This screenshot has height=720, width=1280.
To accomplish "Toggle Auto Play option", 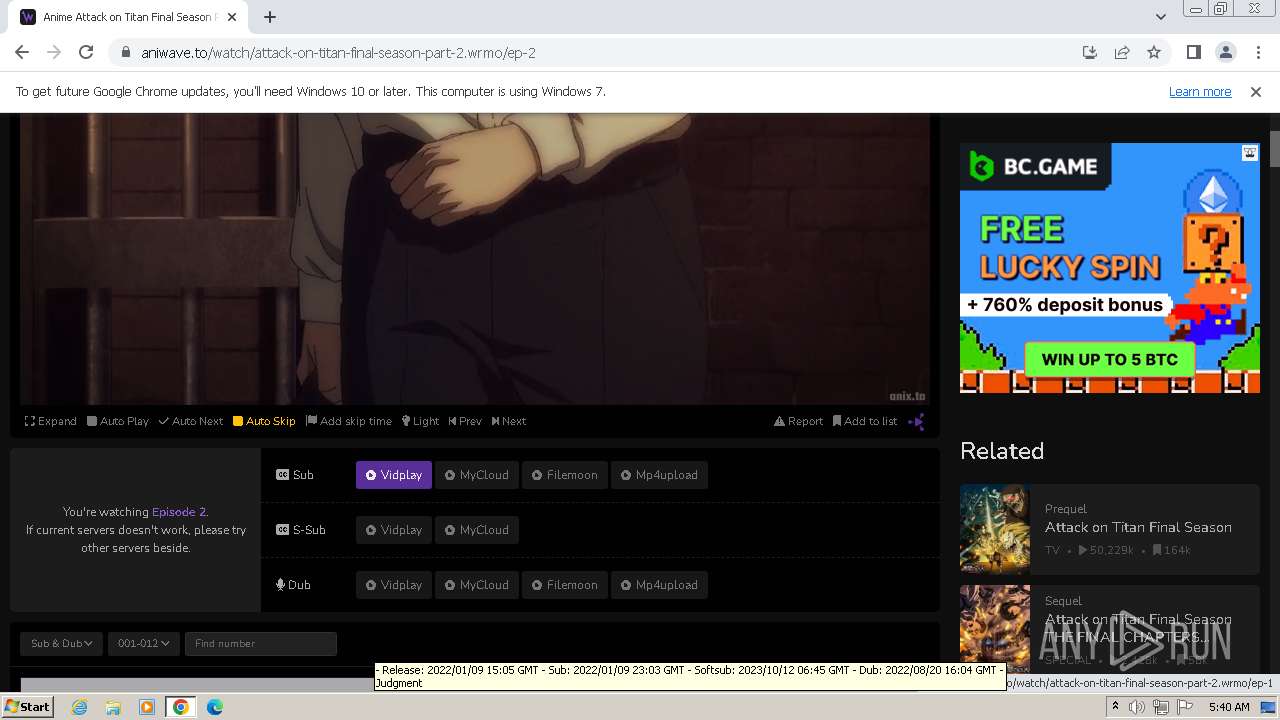I will click(x=117, y=421).
